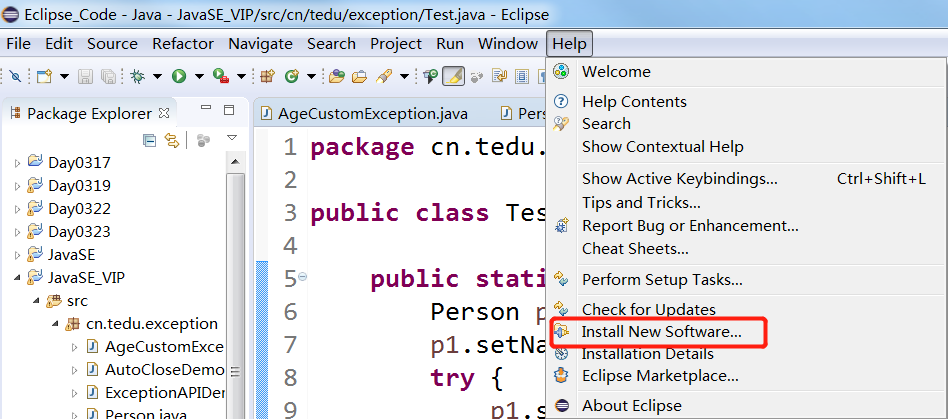Expand the Day0319 project node

(17, 186)
